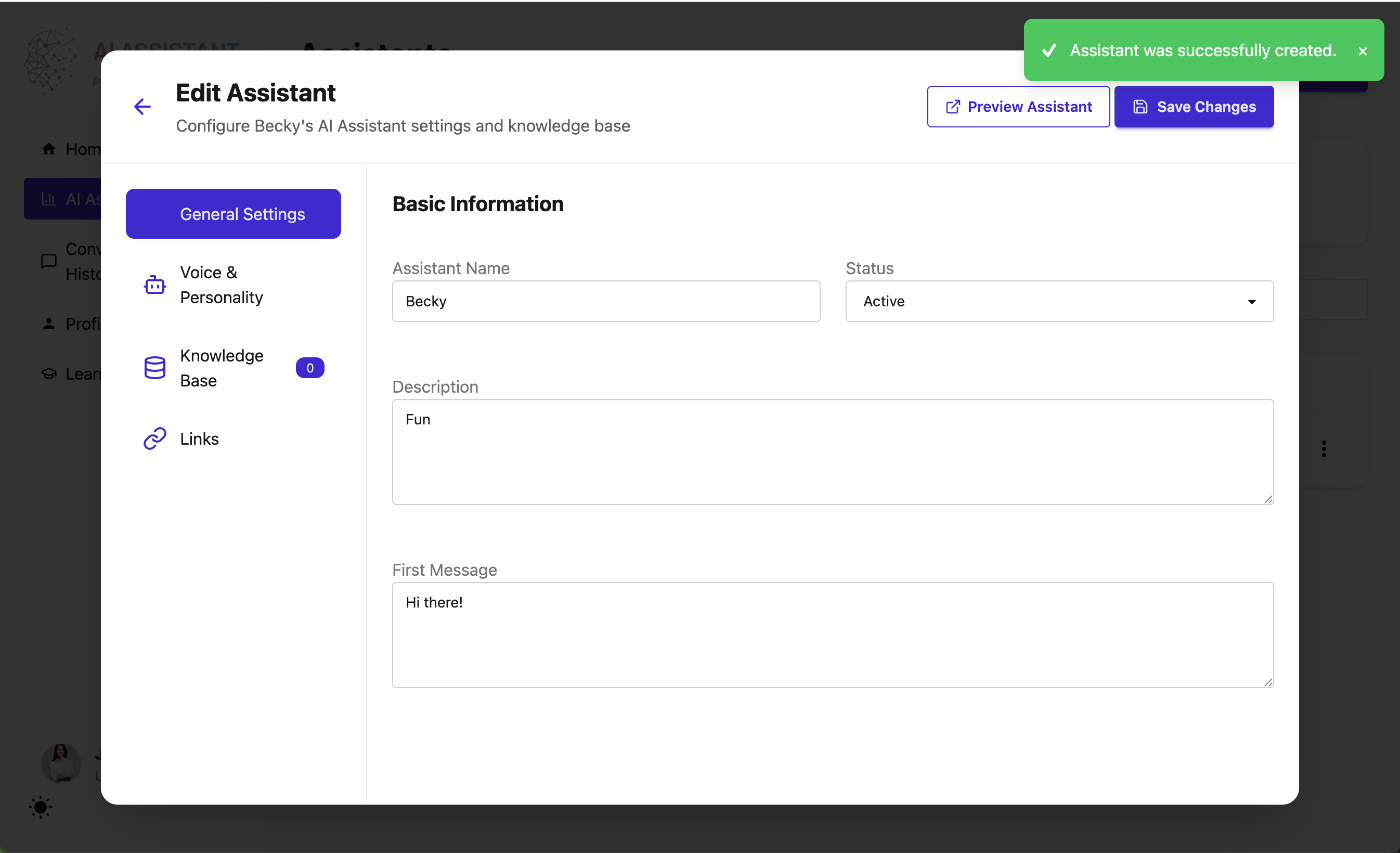This screenshot has height=853, width=1400.
Task: Click the Knowledge Base count badge
Action: coord(309,368)
